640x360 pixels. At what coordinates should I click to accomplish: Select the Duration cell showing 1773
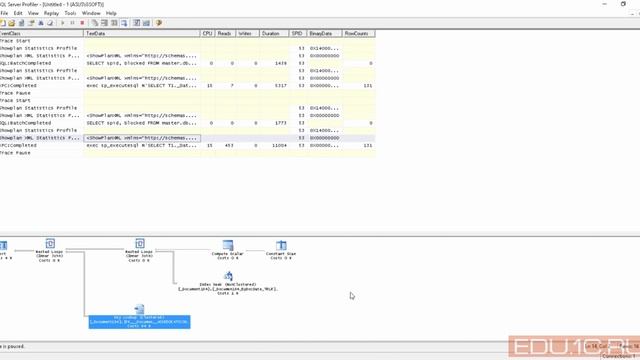[x=273, y=123]
